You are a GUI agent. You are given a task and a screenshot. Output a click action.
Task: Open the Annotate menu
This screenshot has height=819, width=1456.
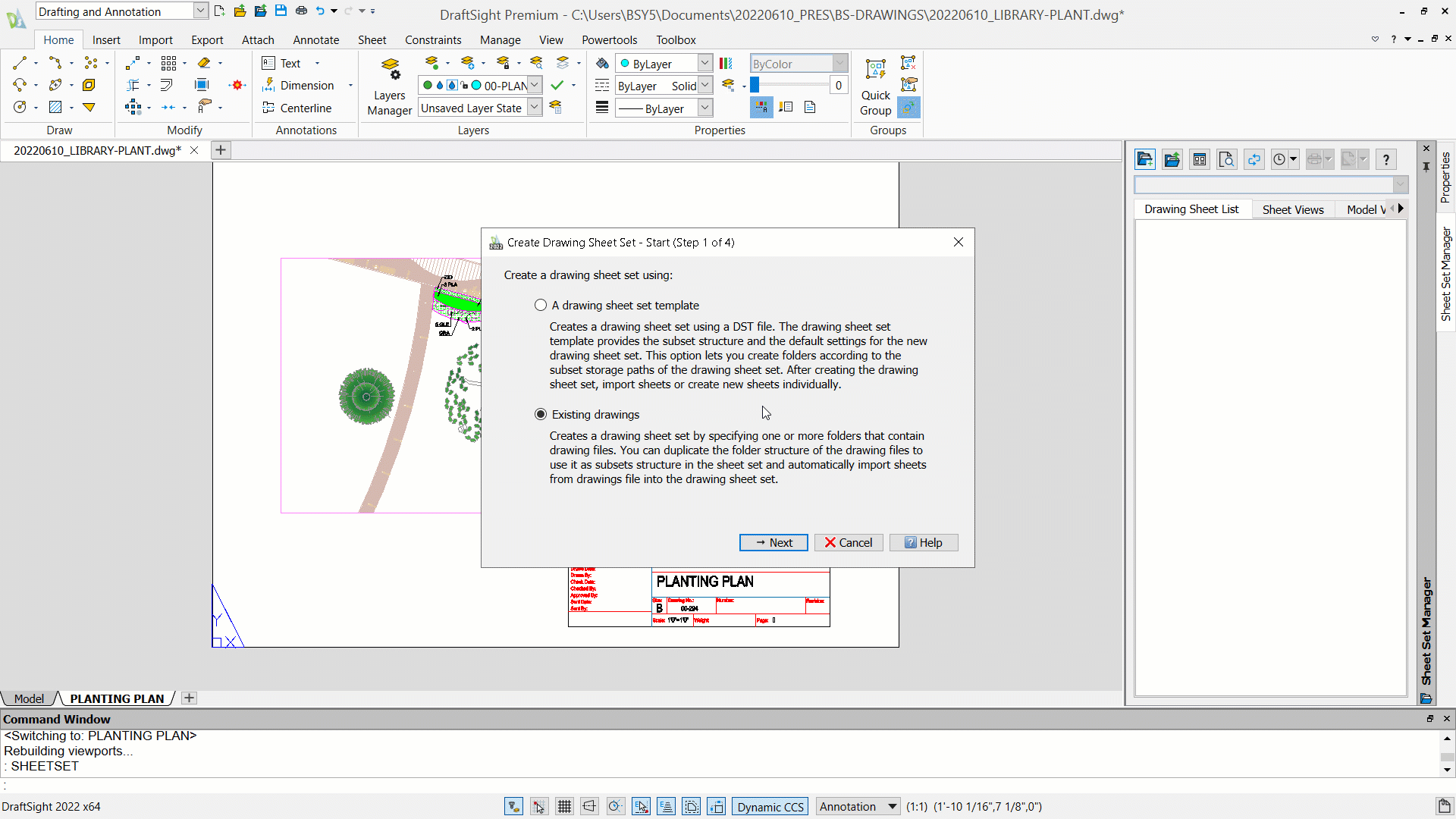tap(316, 39)
